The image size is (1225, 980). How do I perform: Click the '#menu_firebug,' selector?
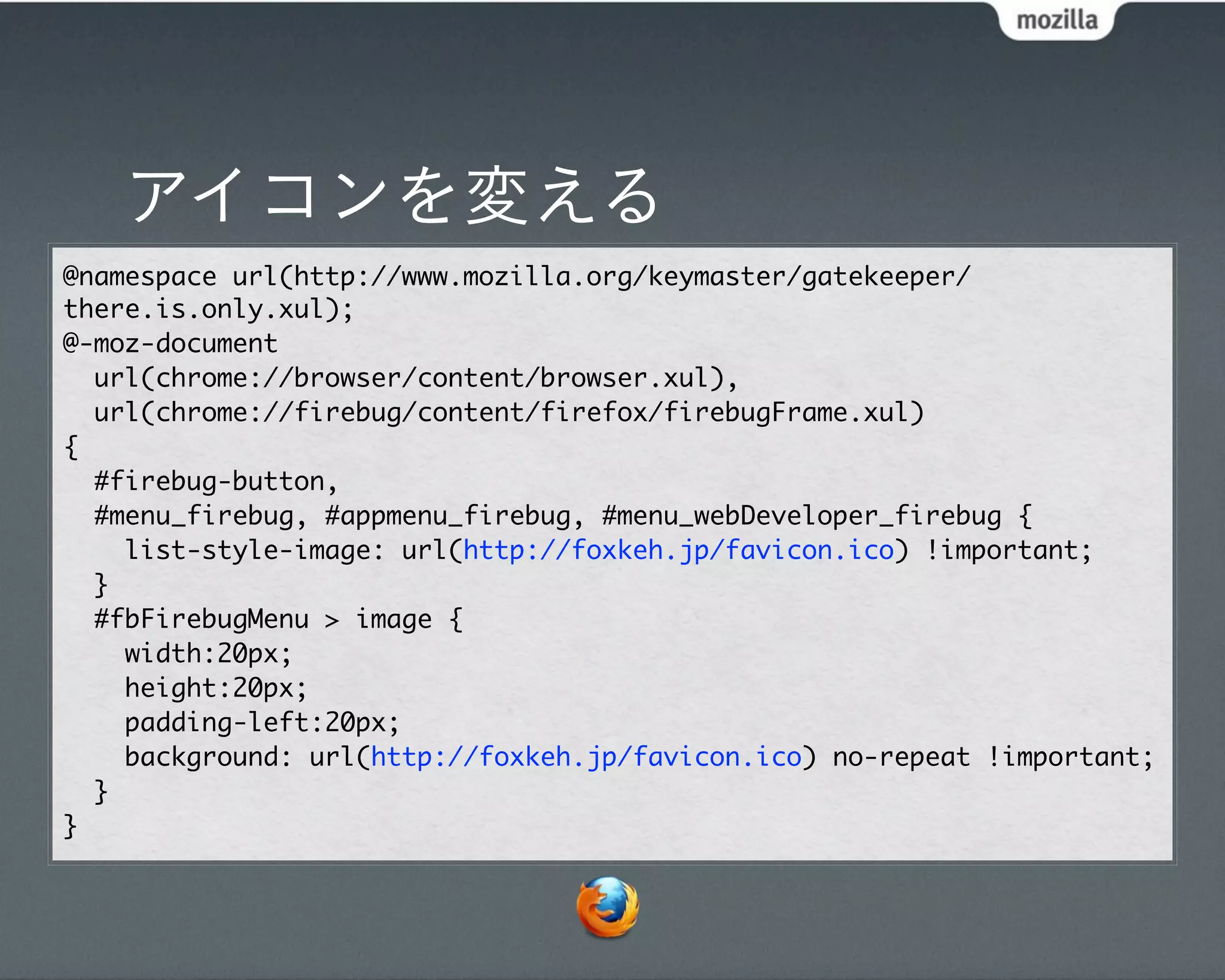[200, 516]
